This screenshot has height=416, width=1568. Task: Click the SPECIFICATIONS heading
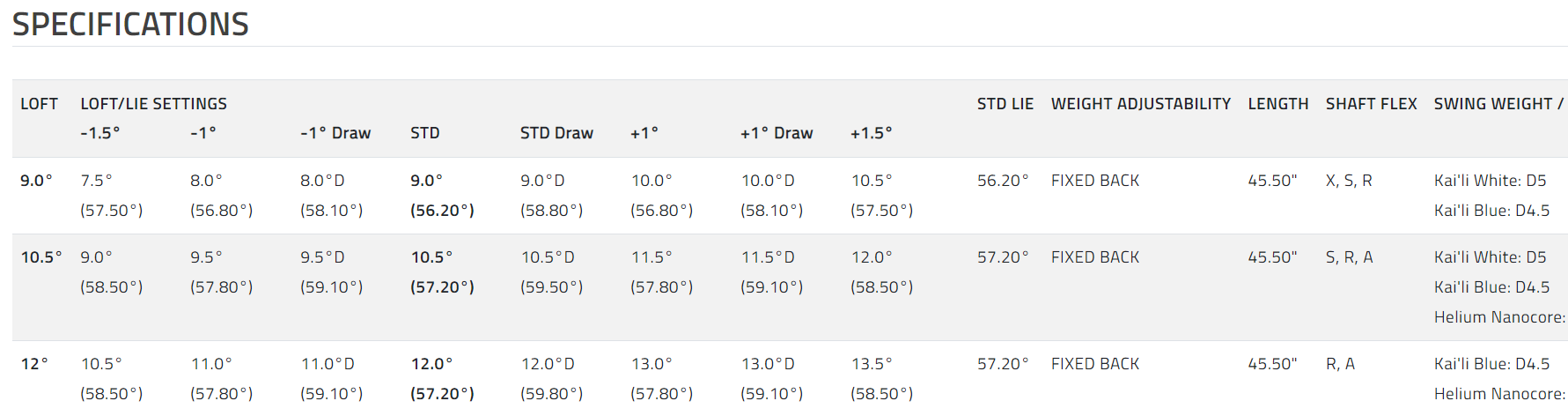[130, 25]
